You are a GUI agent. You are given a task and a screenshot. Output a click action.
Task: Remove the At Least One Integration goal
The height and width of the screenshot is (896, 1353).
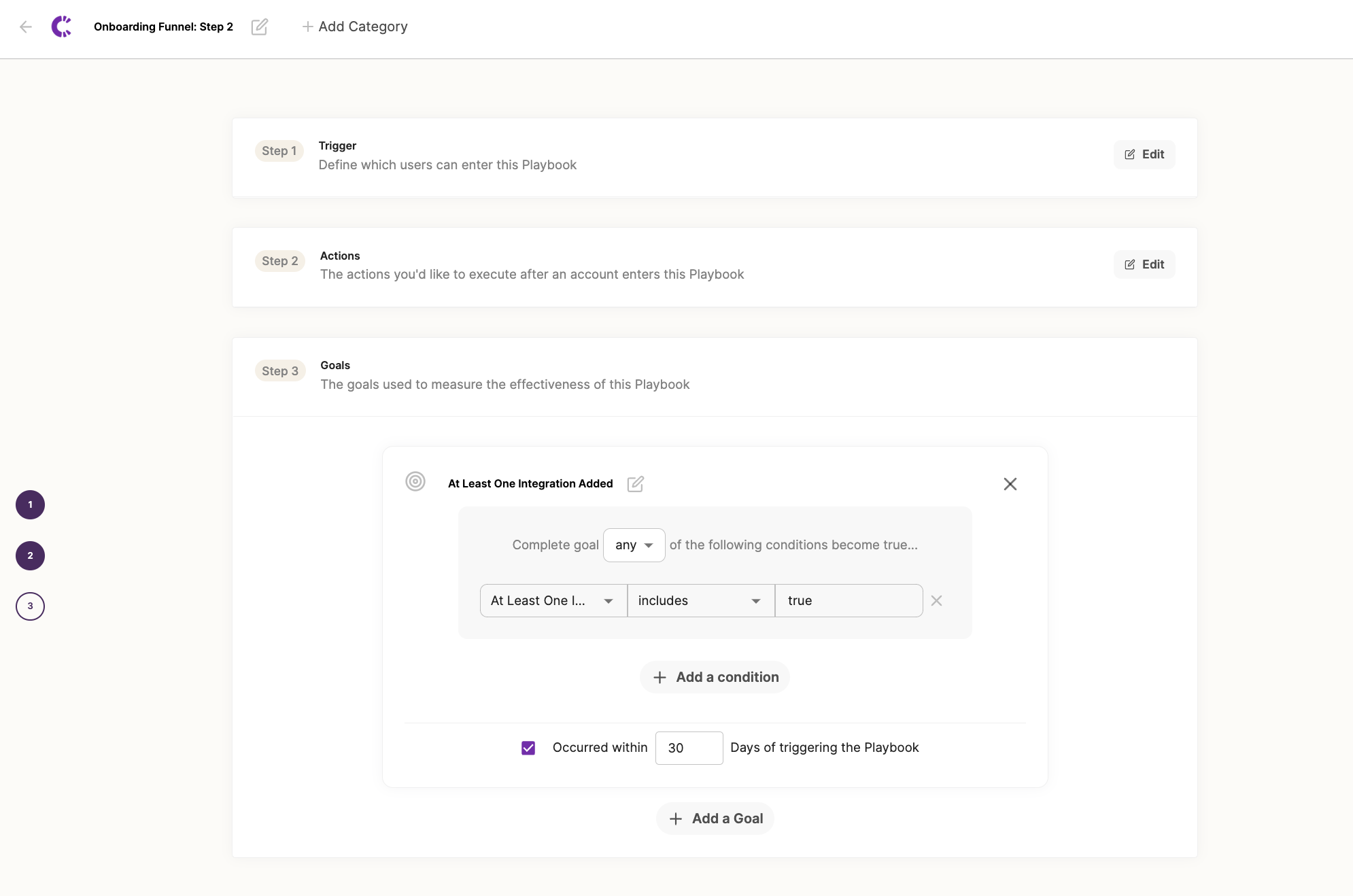(x=1010, y=483)
